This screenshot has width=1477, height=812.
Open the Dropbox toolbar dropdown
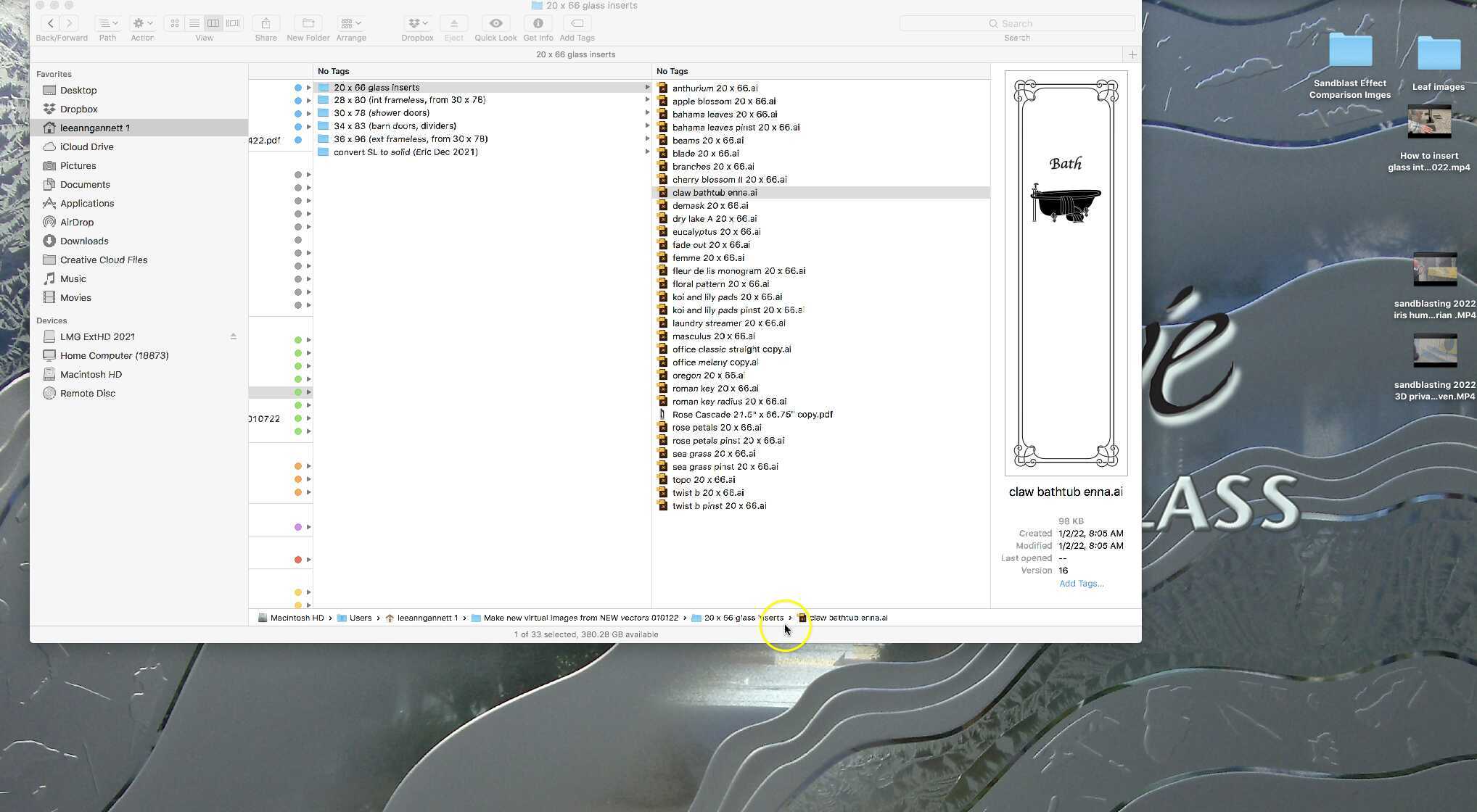[x=417, y=23]
